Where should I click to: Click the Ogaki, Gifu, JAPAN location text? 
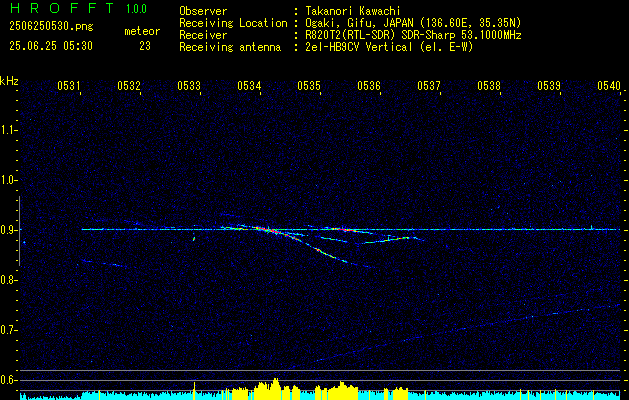[x=412, y=23]
